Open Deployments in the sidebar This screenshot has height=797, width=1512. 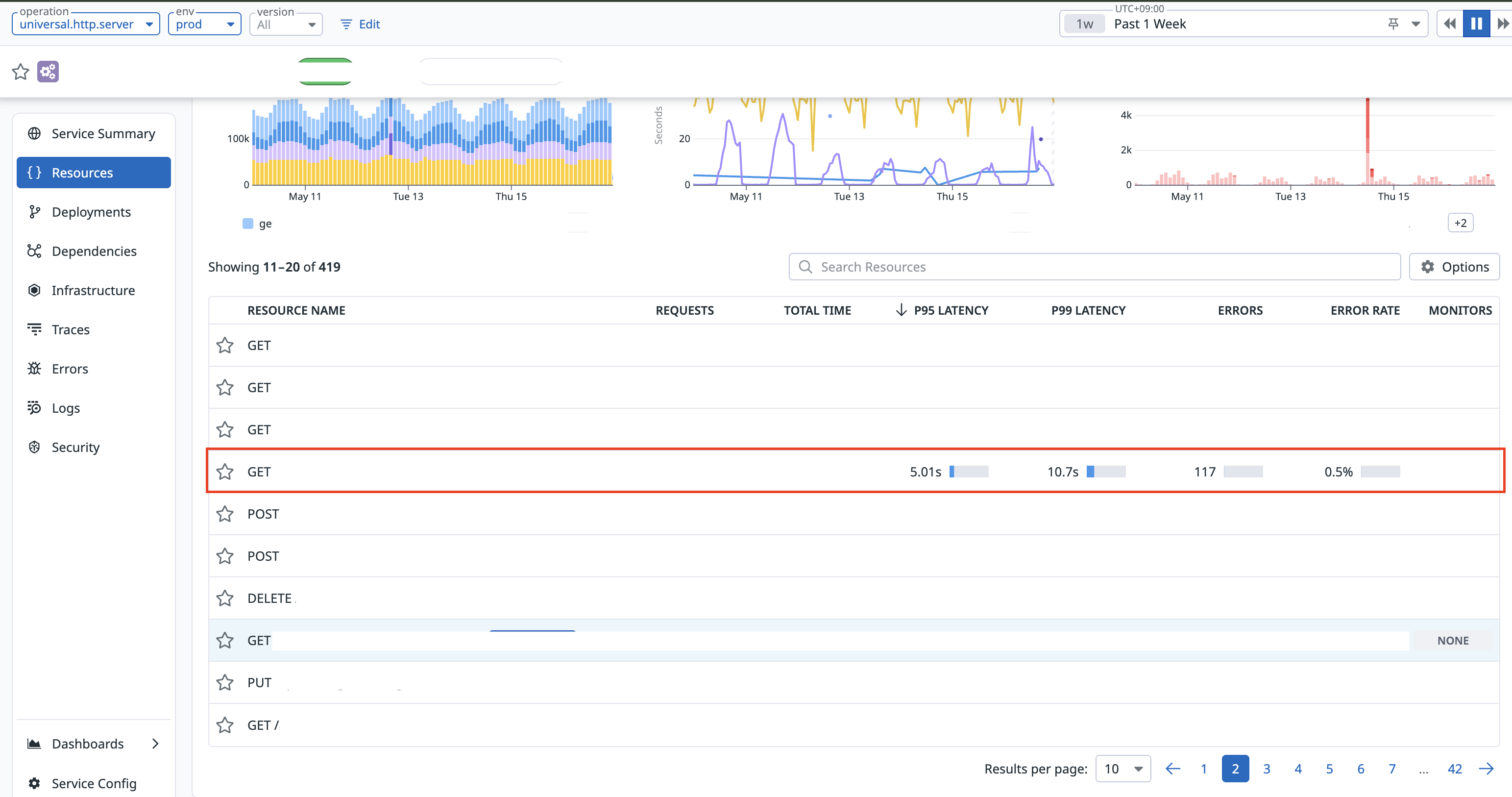click(x=91, y=212)
